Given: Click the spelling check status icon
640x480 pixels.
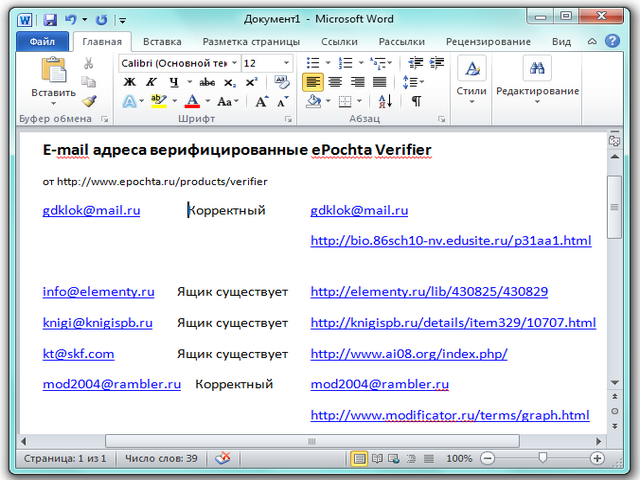Looking at the screenshot, I should tap(223, 458).
